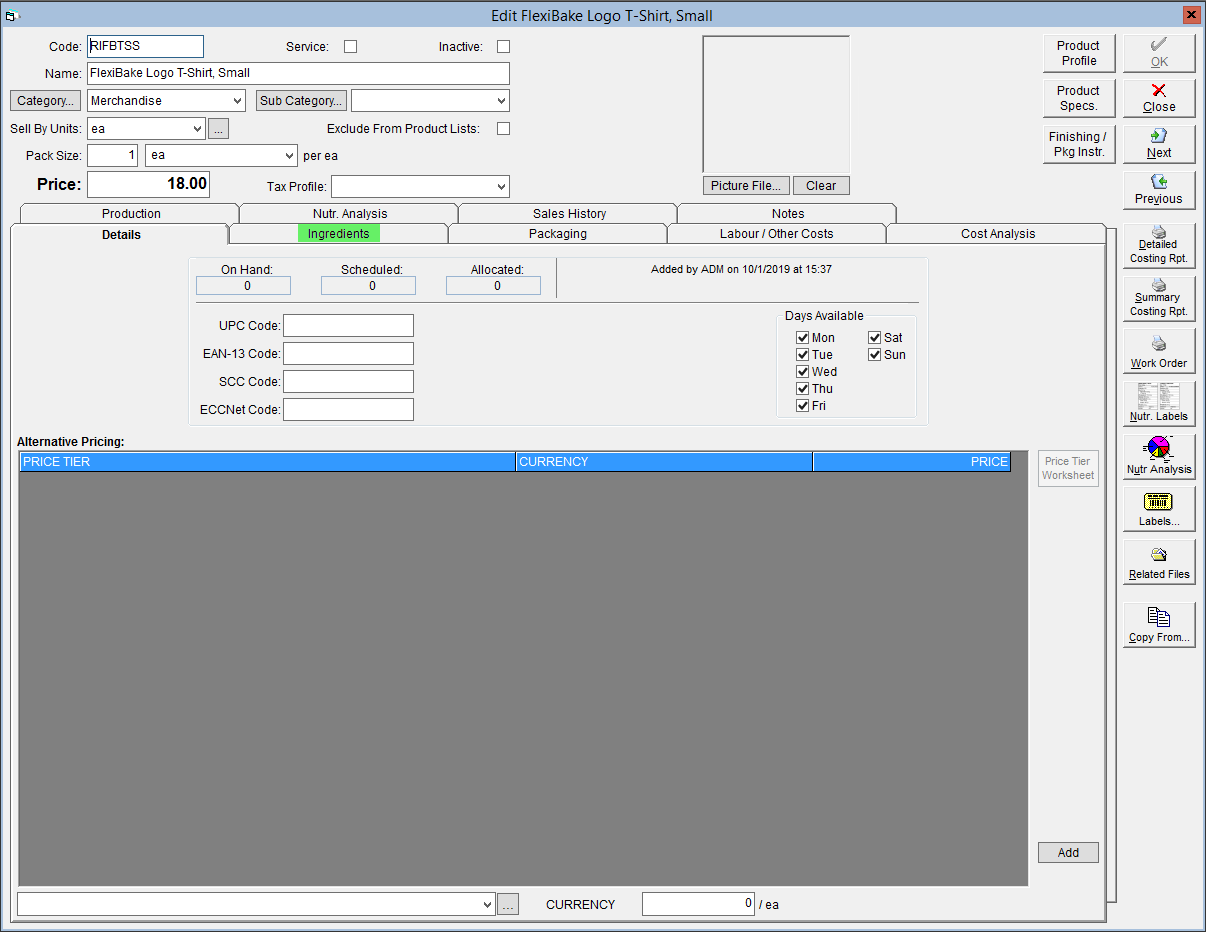Click the Copy From... button
Image resolution: width=1206 pixels, height=932 pixels.
(x=1159, y=626)
